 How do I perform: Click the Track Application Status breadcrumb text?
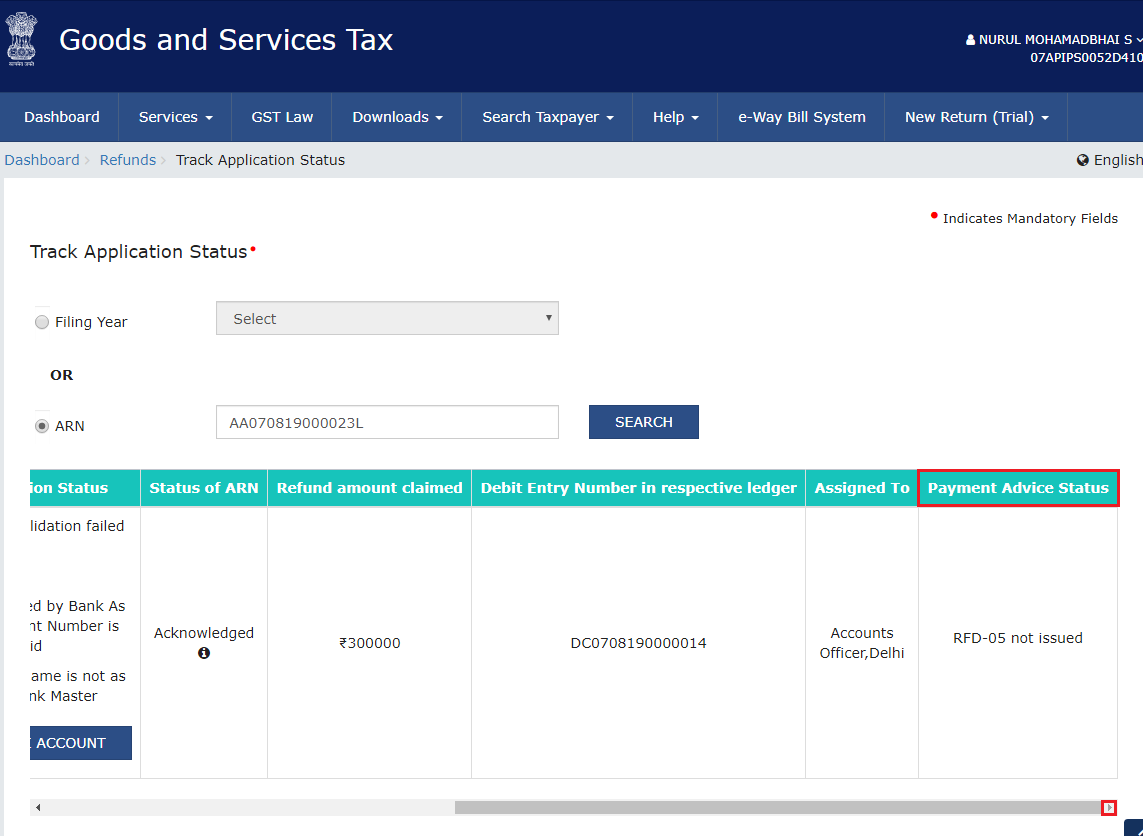tap(260, 160)
